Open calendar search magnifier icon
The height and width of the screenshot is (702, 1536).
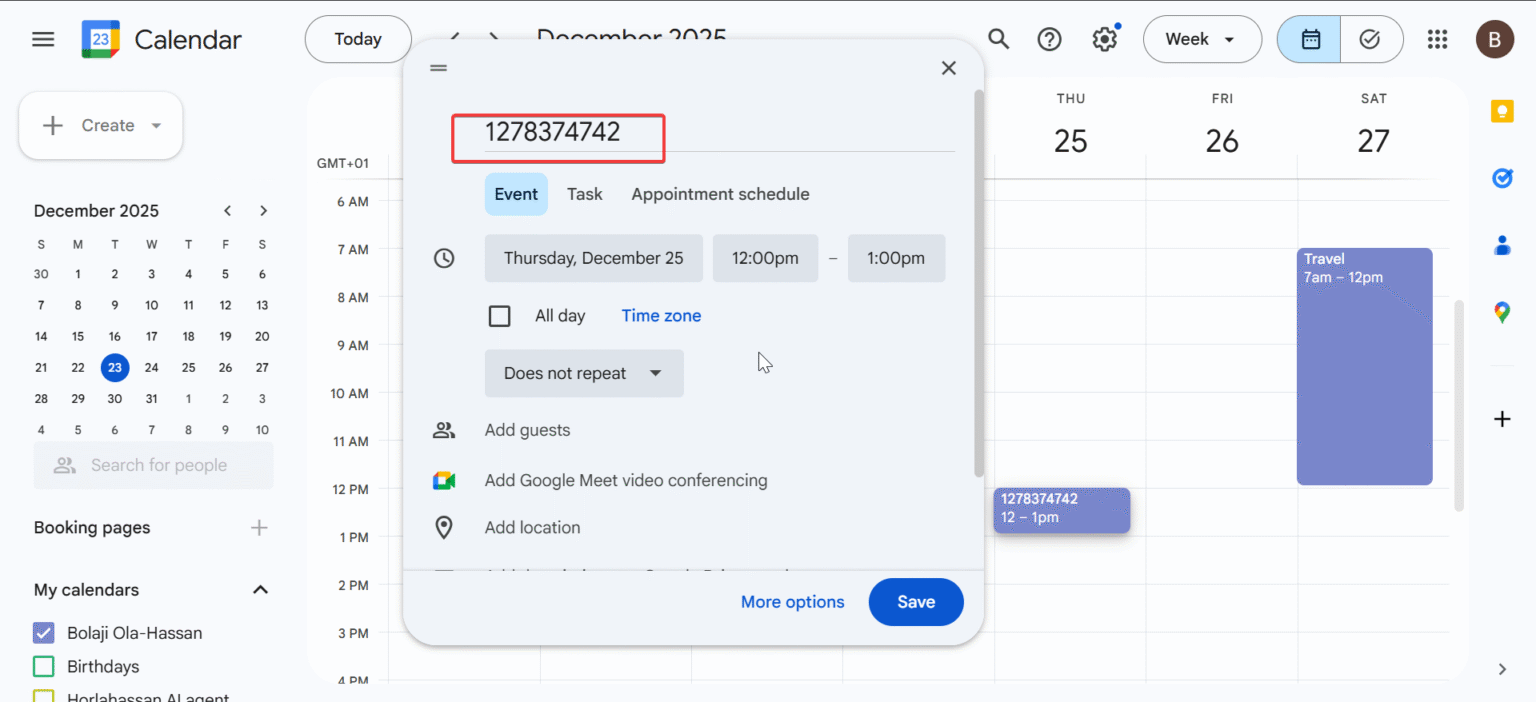coord(998,39)
